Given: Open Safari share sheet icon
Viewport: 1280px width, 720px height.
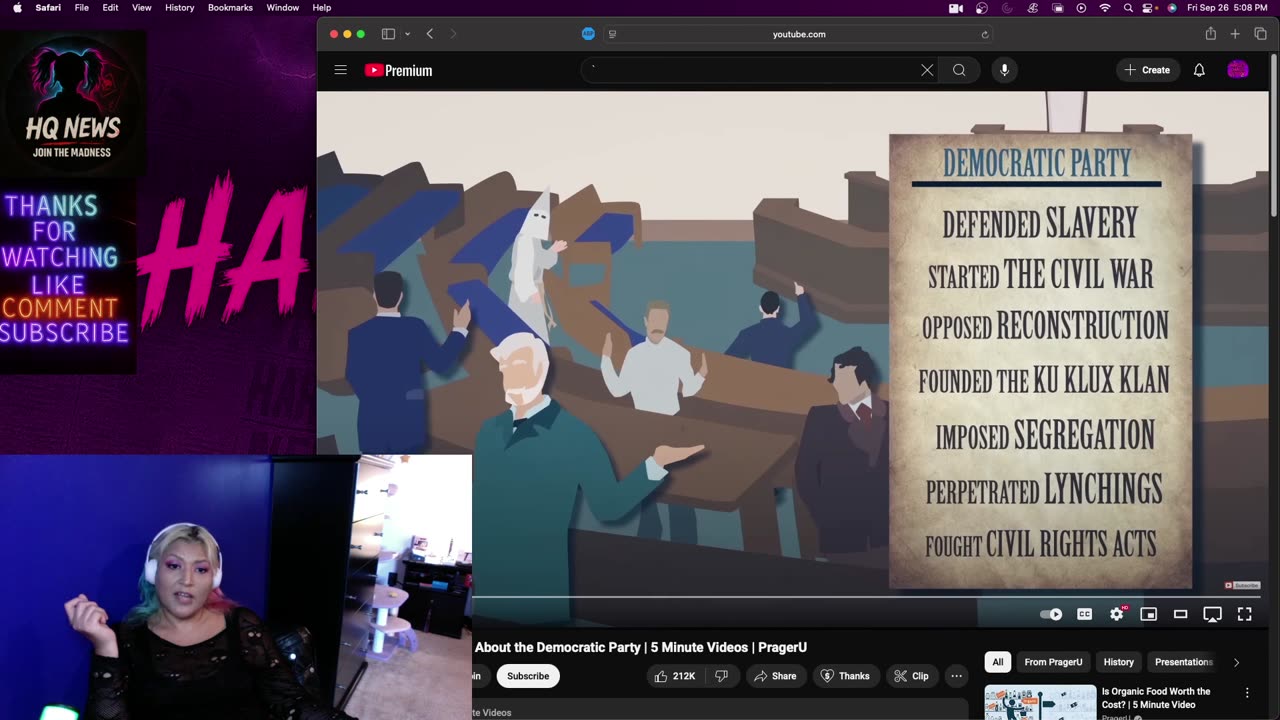Looking at the screenshot, I should [x=1210, y=34].
